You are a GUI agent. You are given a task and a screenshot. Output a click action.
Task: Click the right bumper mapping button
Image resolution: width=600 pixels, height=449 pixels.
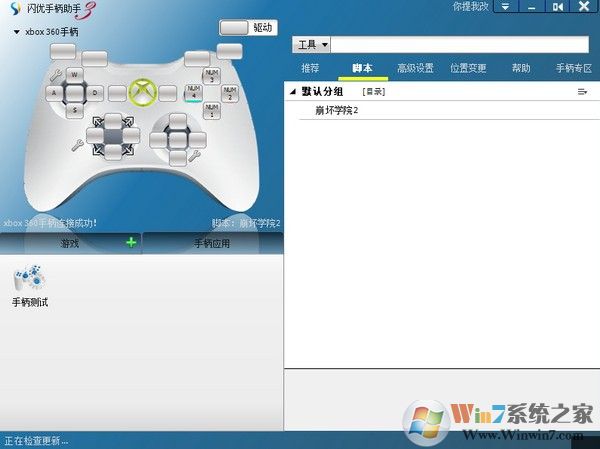click(197, 59)
